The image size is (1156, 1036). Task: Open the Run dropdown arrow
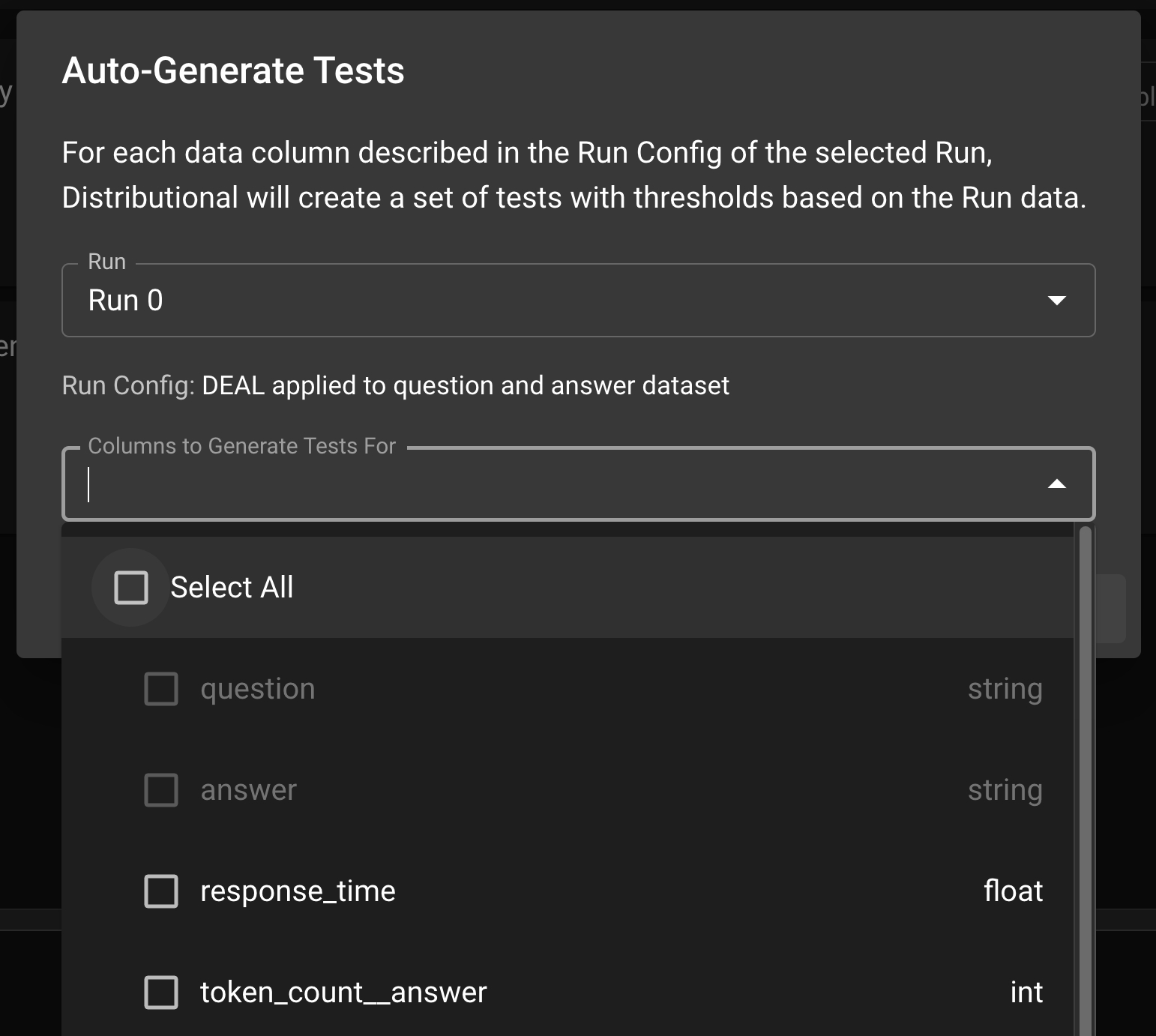click(1056, 301)
